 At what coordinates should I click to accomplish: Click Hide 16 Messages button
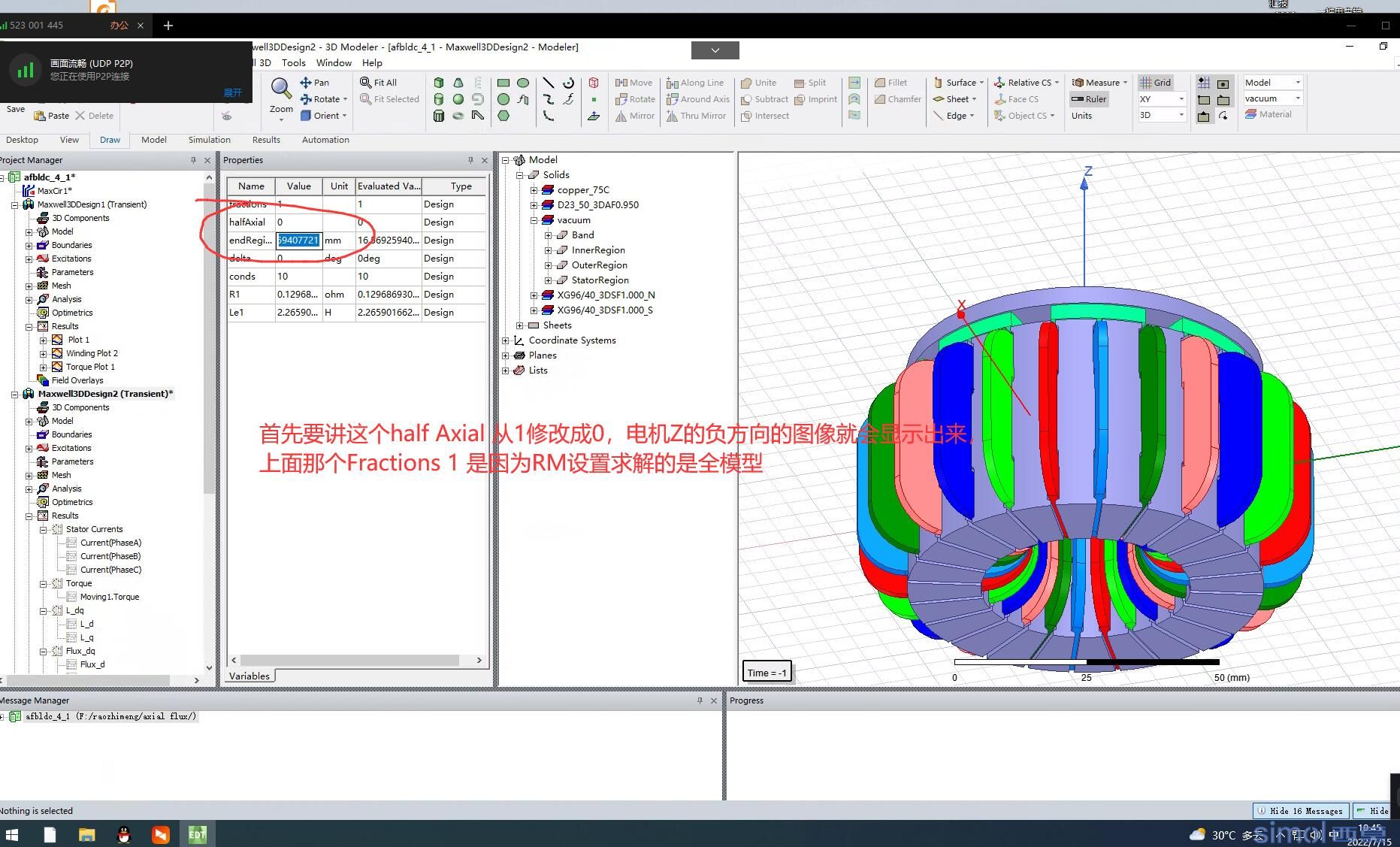[1300, 811]
